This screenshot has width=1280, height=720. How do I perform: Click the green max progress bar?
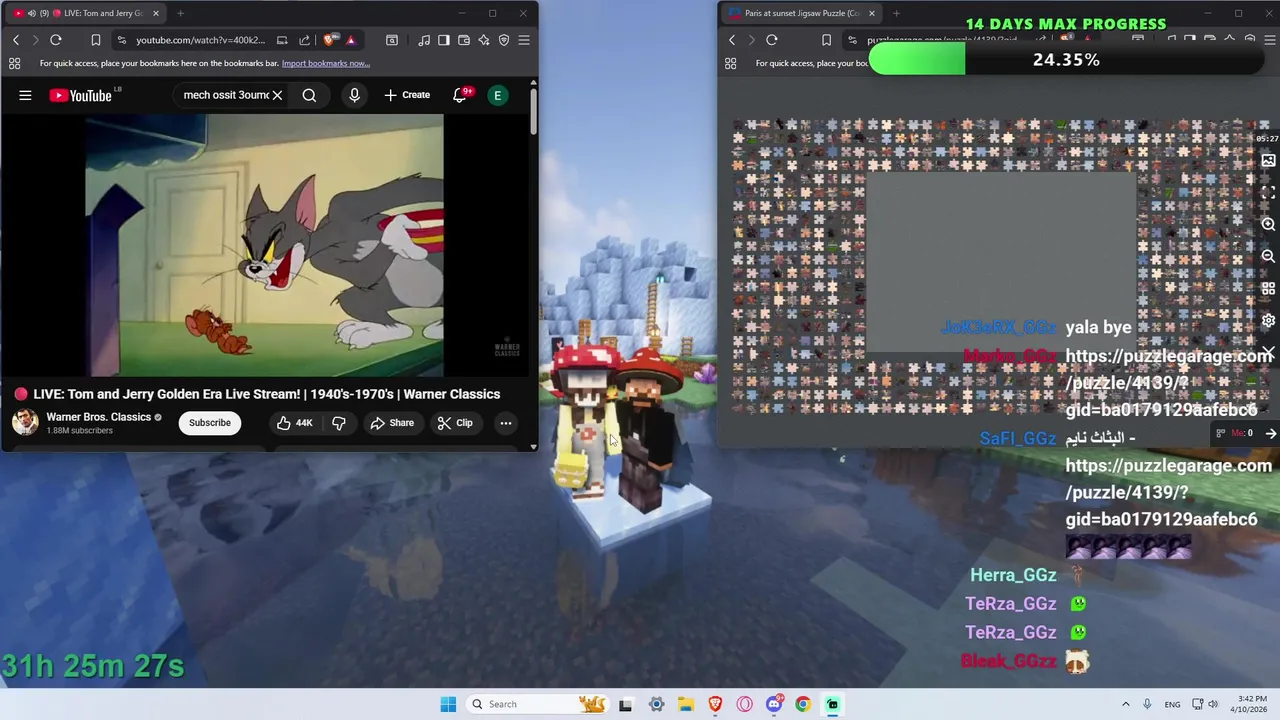point(917,60)
